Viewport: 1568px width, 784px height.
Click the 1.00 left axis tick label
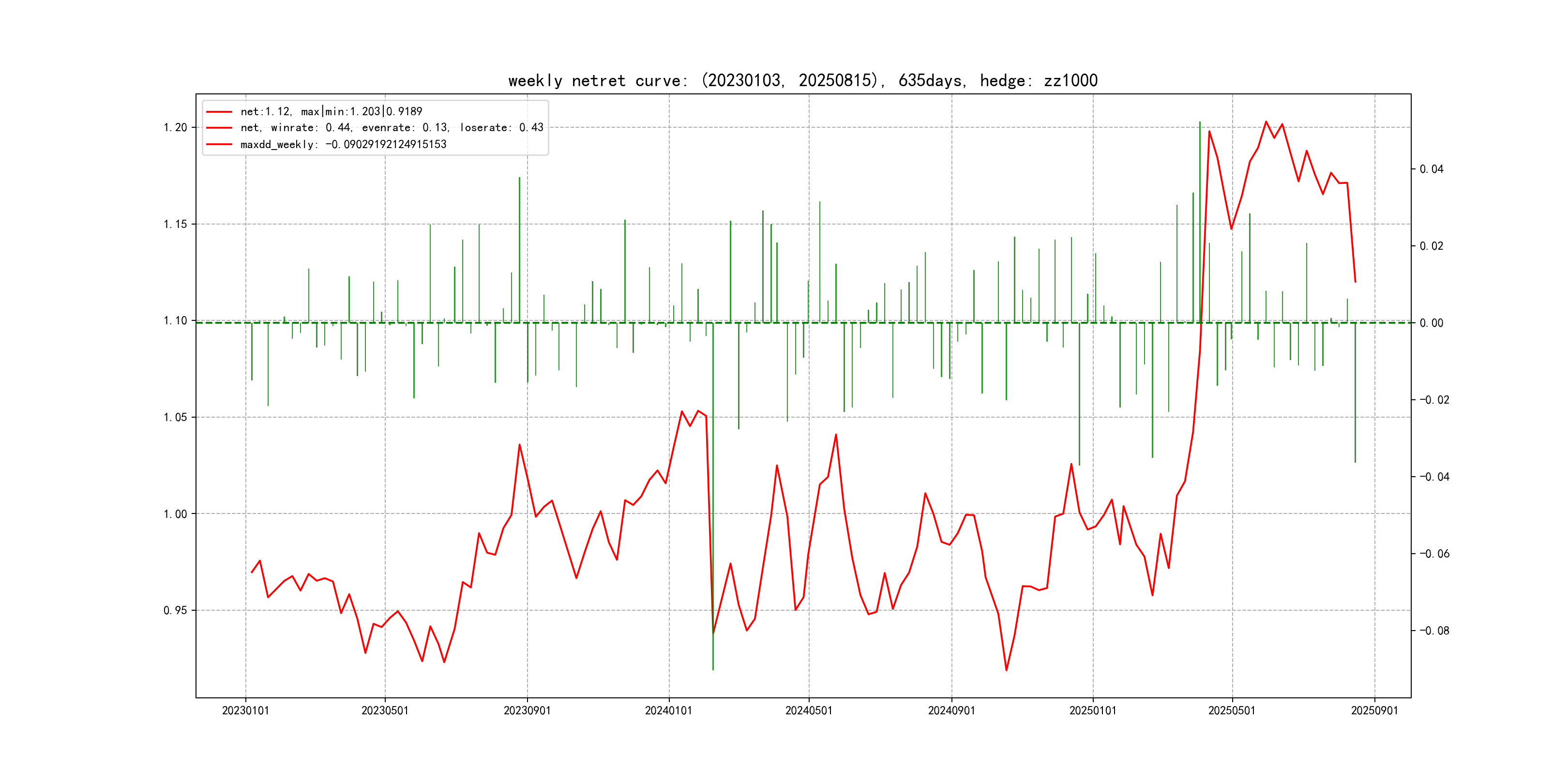click(175, 514)
